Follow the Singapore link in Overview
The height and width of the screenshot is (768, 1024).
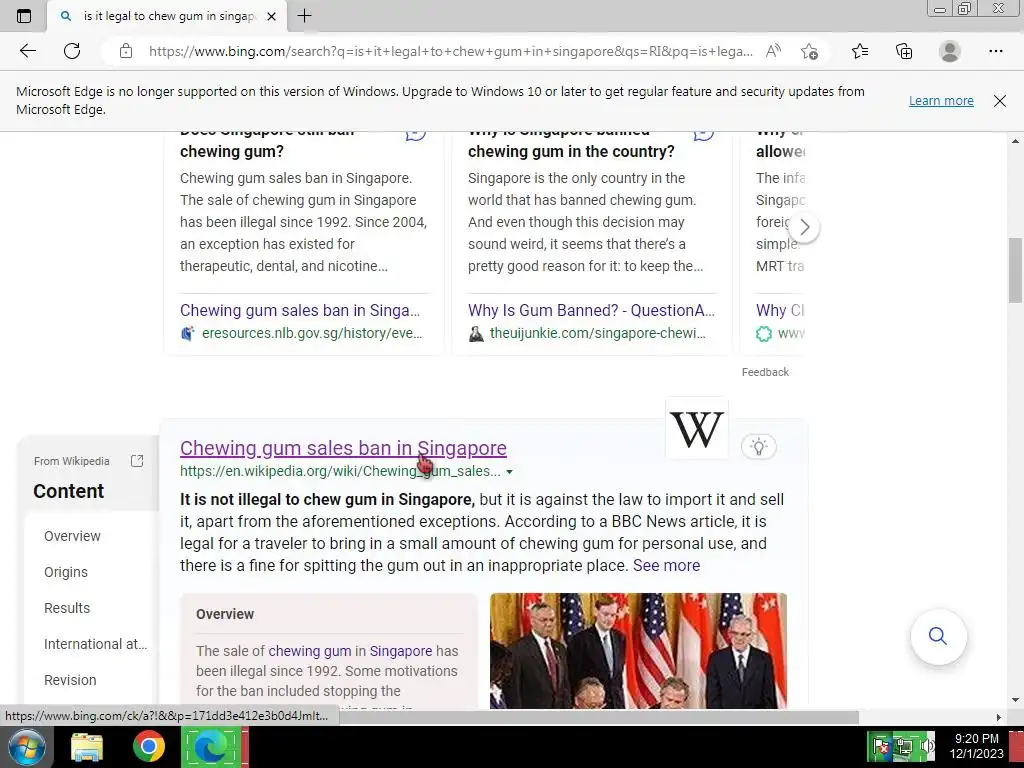[x=401, y=651]
